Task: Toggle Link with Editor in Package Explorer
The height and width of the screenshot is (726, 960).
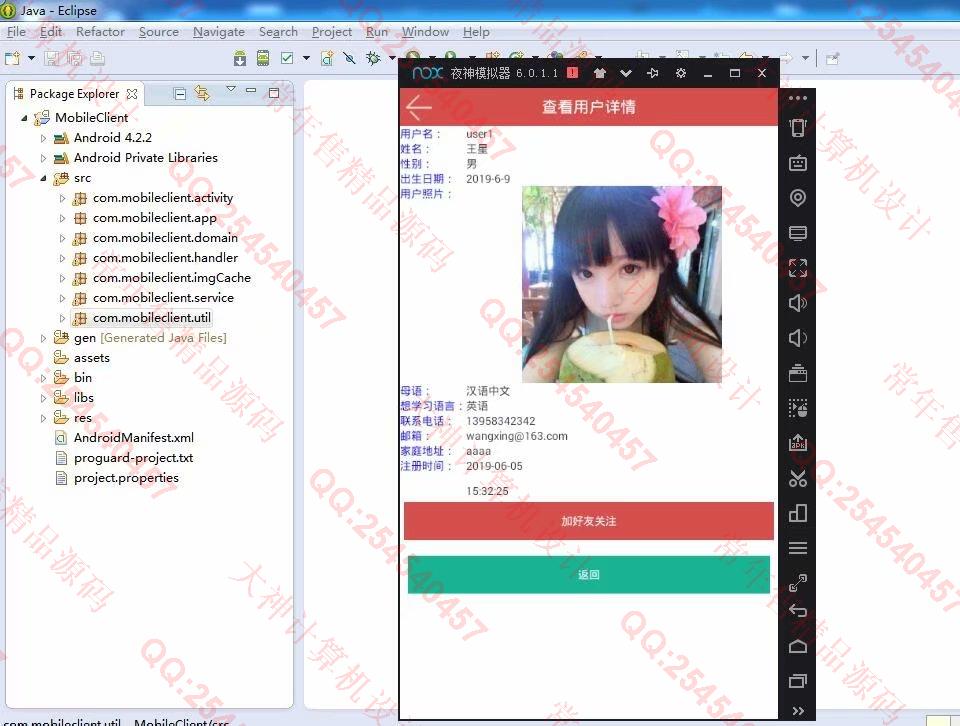Action: tap(202, 94)
